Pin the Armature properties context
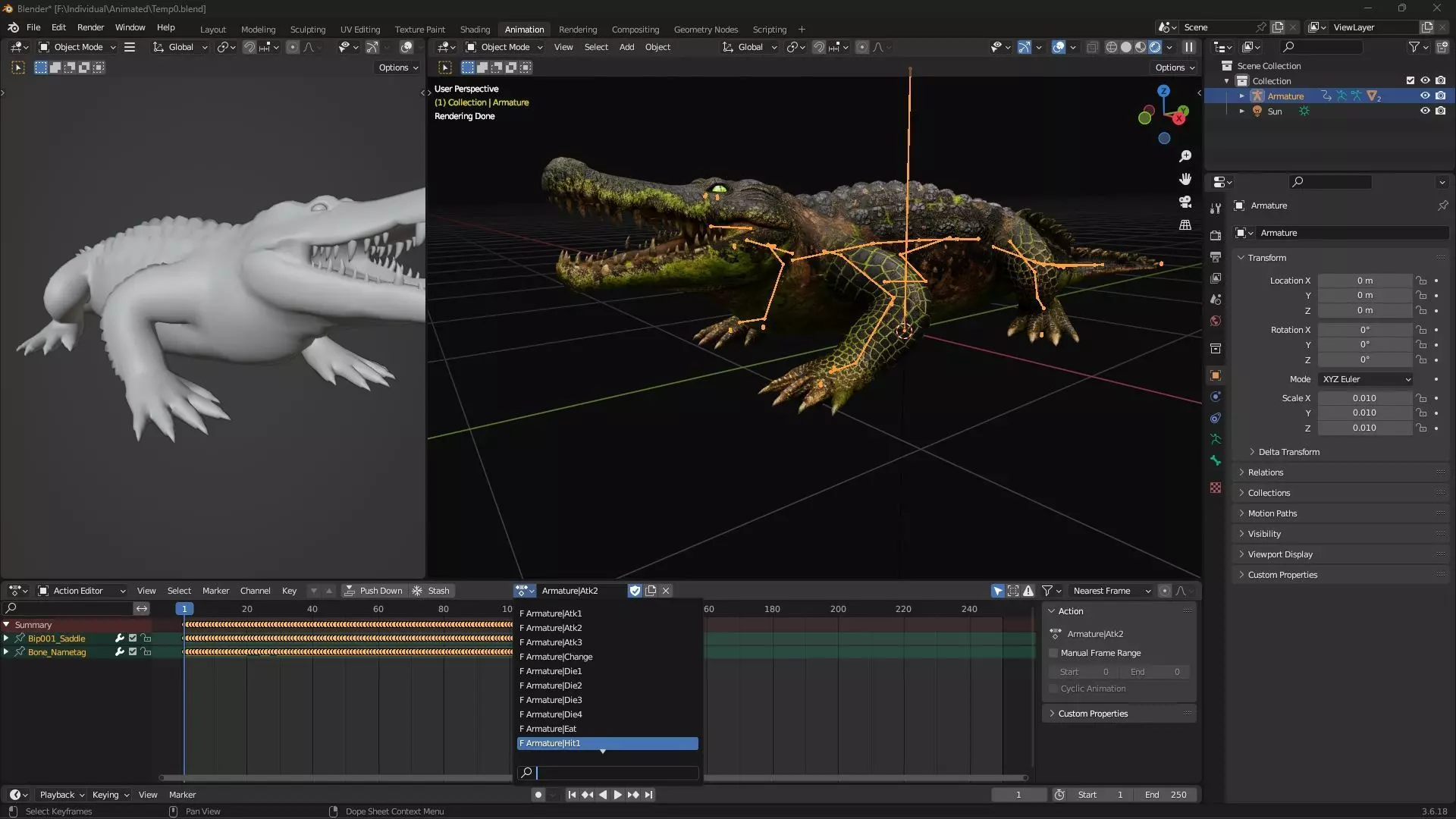This screenshot has height=819, width=1456. [x=1442, y=206]
